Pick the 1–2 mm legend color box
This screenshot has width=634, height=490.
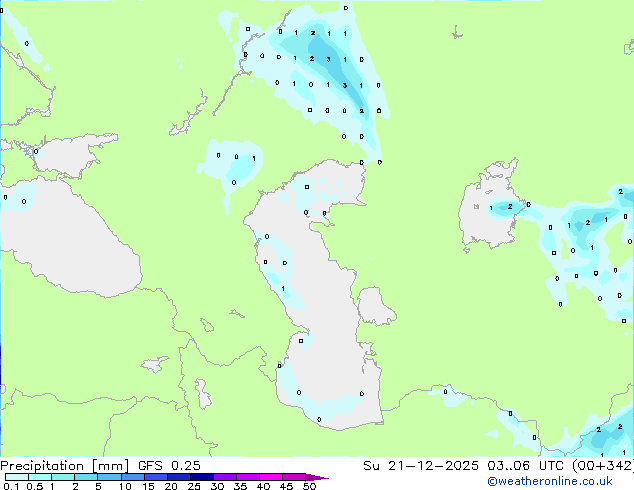[x=63, y=477]
